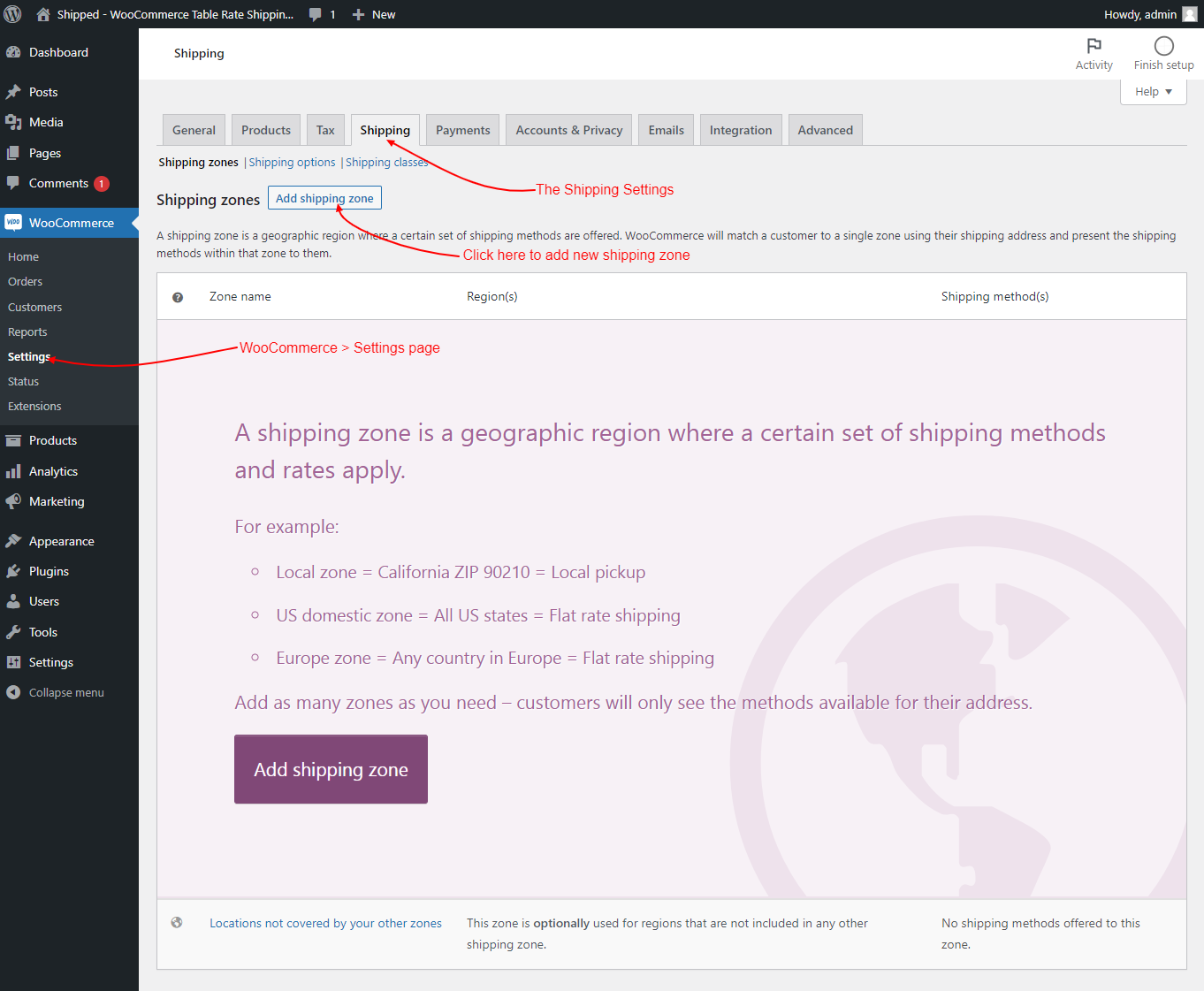
Task: Click the sidebar Settings sliders icon
Action: pos(13,662)
